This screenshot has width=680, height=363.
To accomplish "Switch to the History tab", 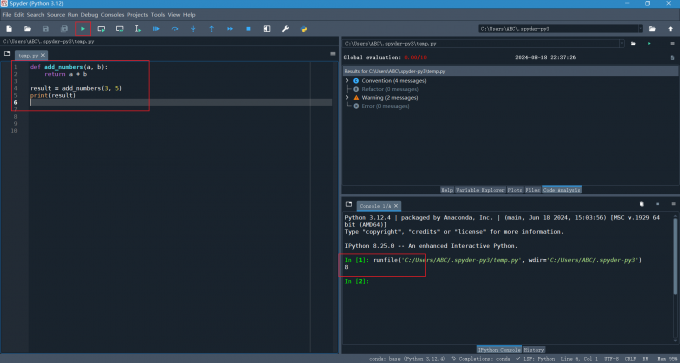I will pyautogui.click(x=534, y=350).
